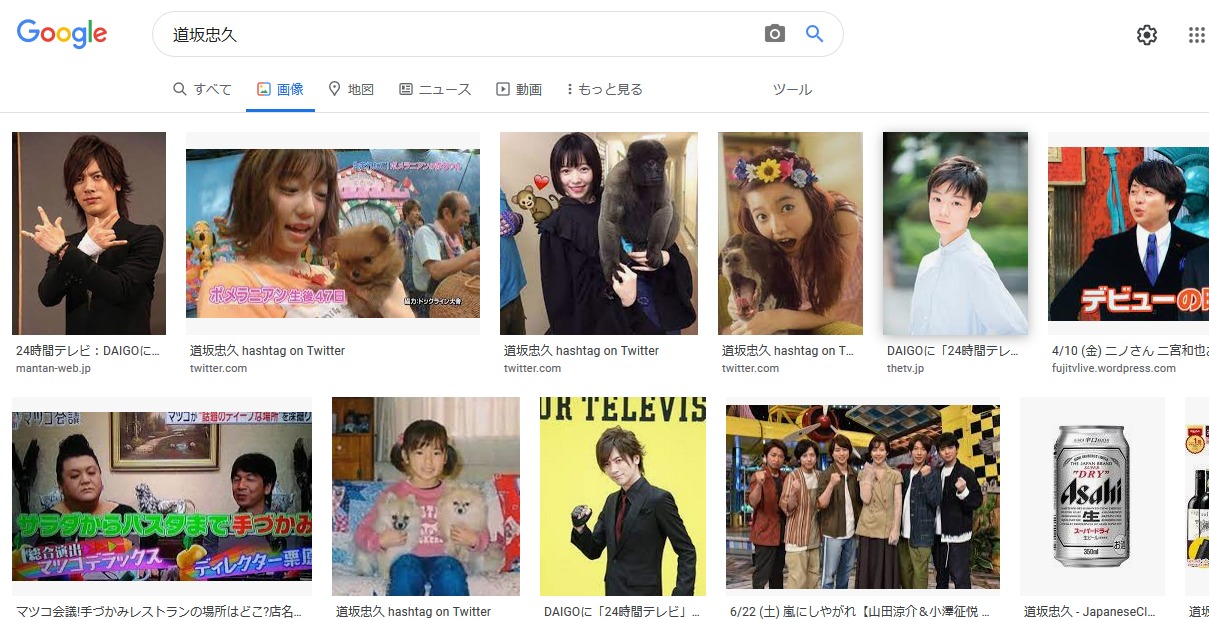Open the 道坂忠久 - JapaneseCl... result caption

1090,611
